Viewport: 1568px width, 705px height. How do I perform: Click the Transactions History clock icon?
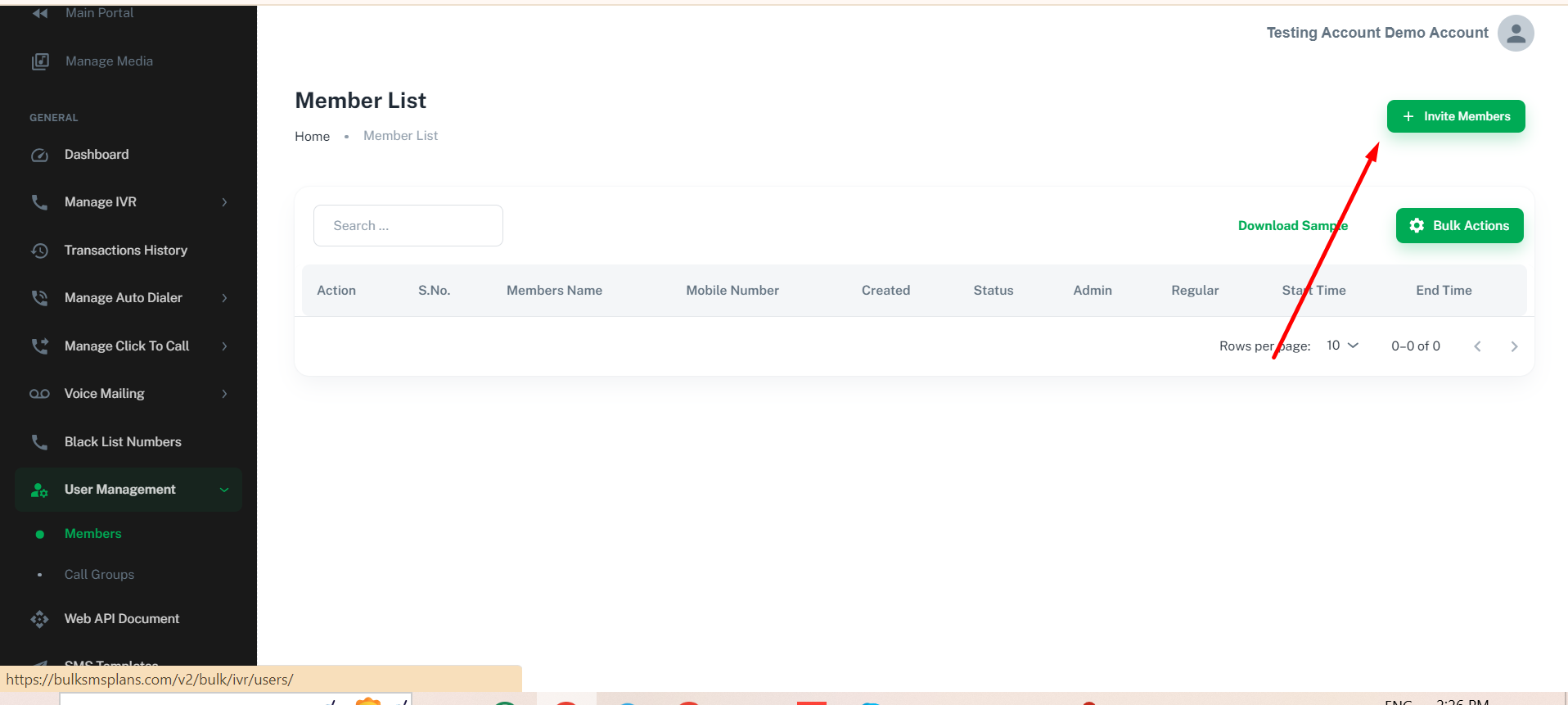point(39,251)
